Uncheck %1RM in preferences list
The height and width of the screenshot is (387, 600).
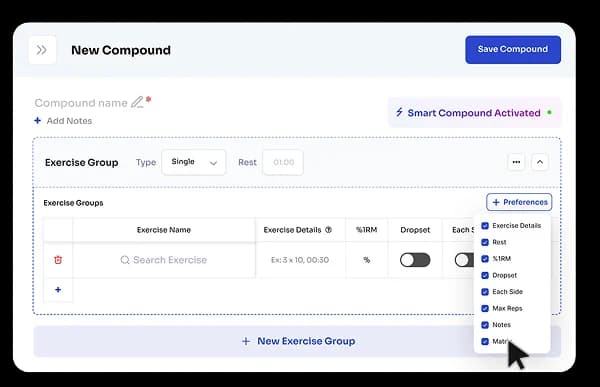point(485,259)
